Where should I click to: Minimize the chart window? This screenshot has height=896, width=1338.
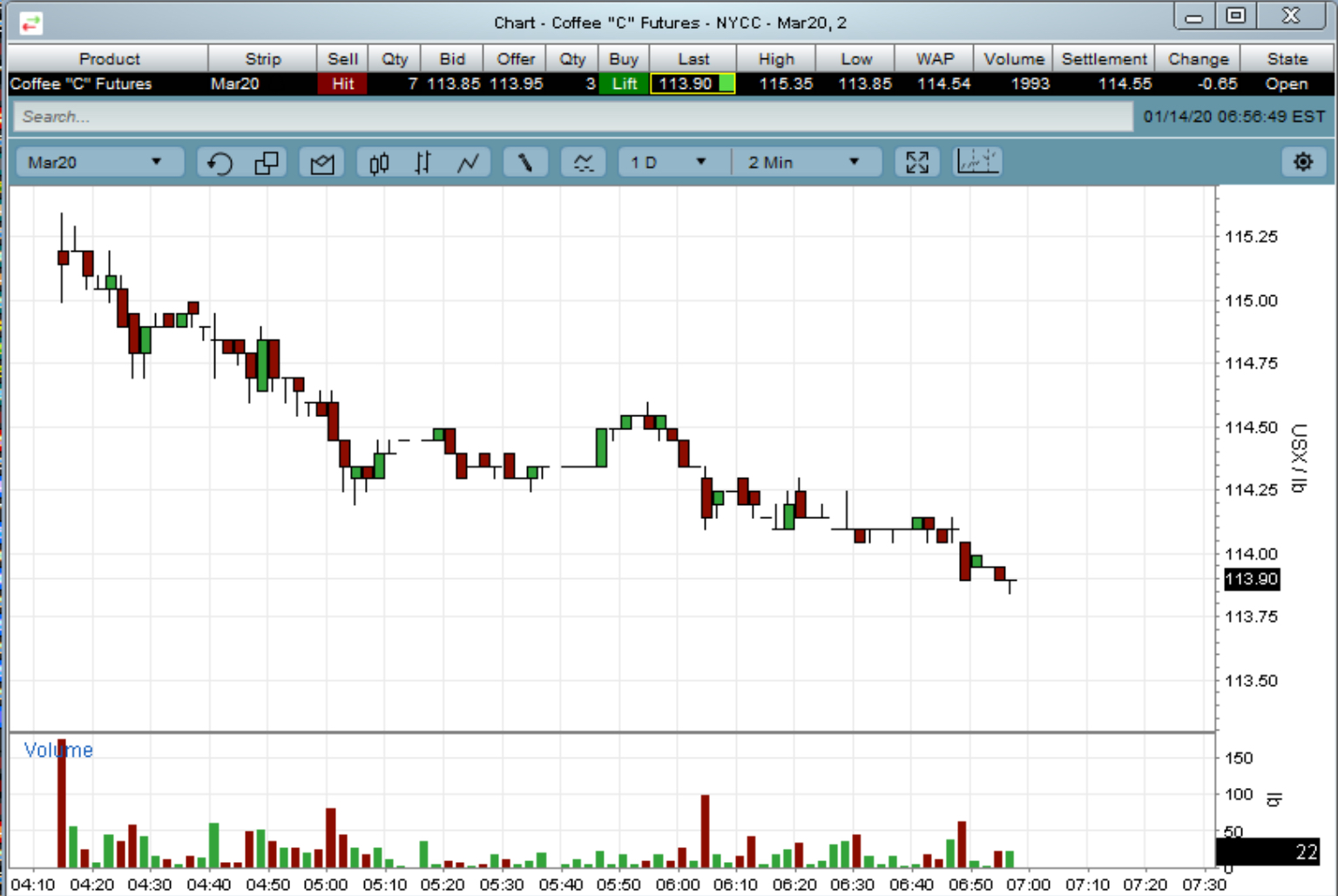1194,17
